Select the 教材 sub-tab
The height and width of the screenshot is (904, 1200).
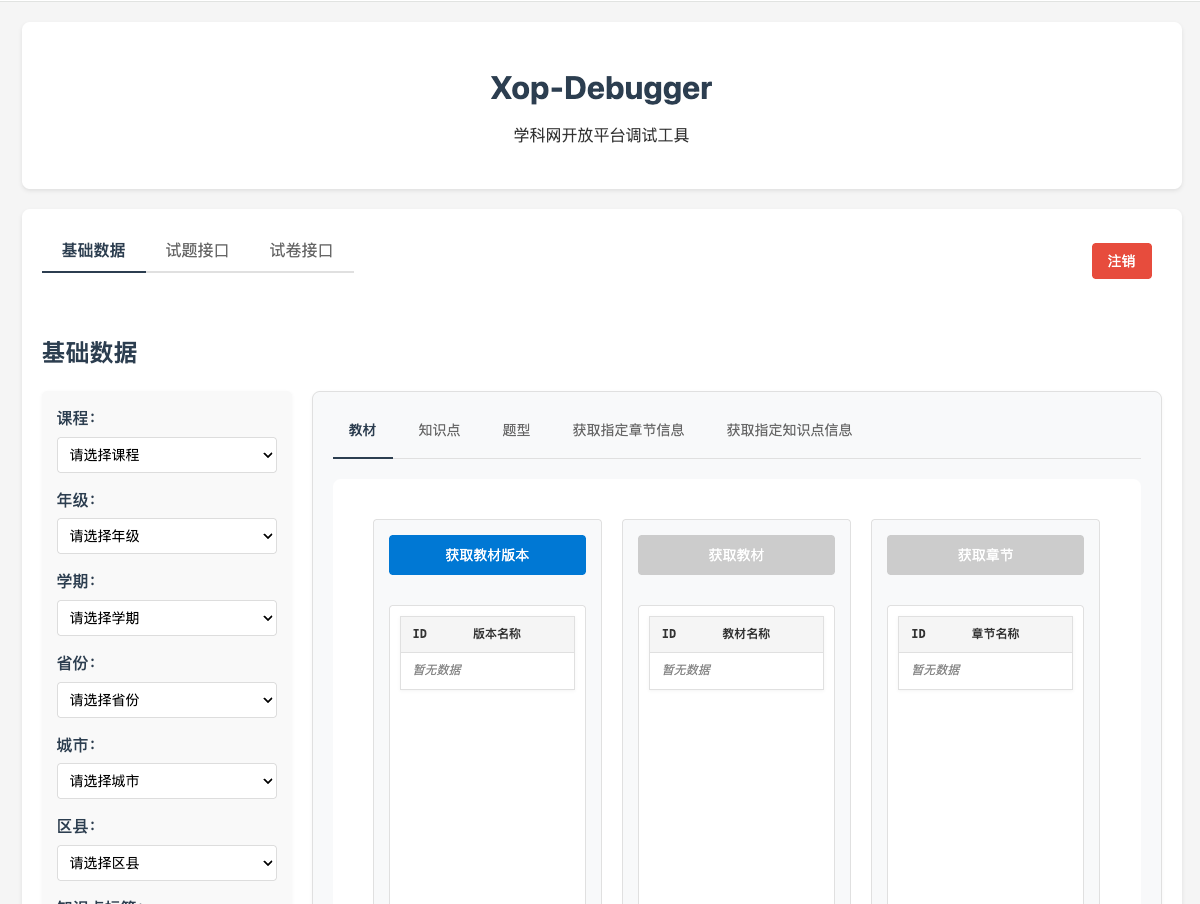(x=362, y=431)
